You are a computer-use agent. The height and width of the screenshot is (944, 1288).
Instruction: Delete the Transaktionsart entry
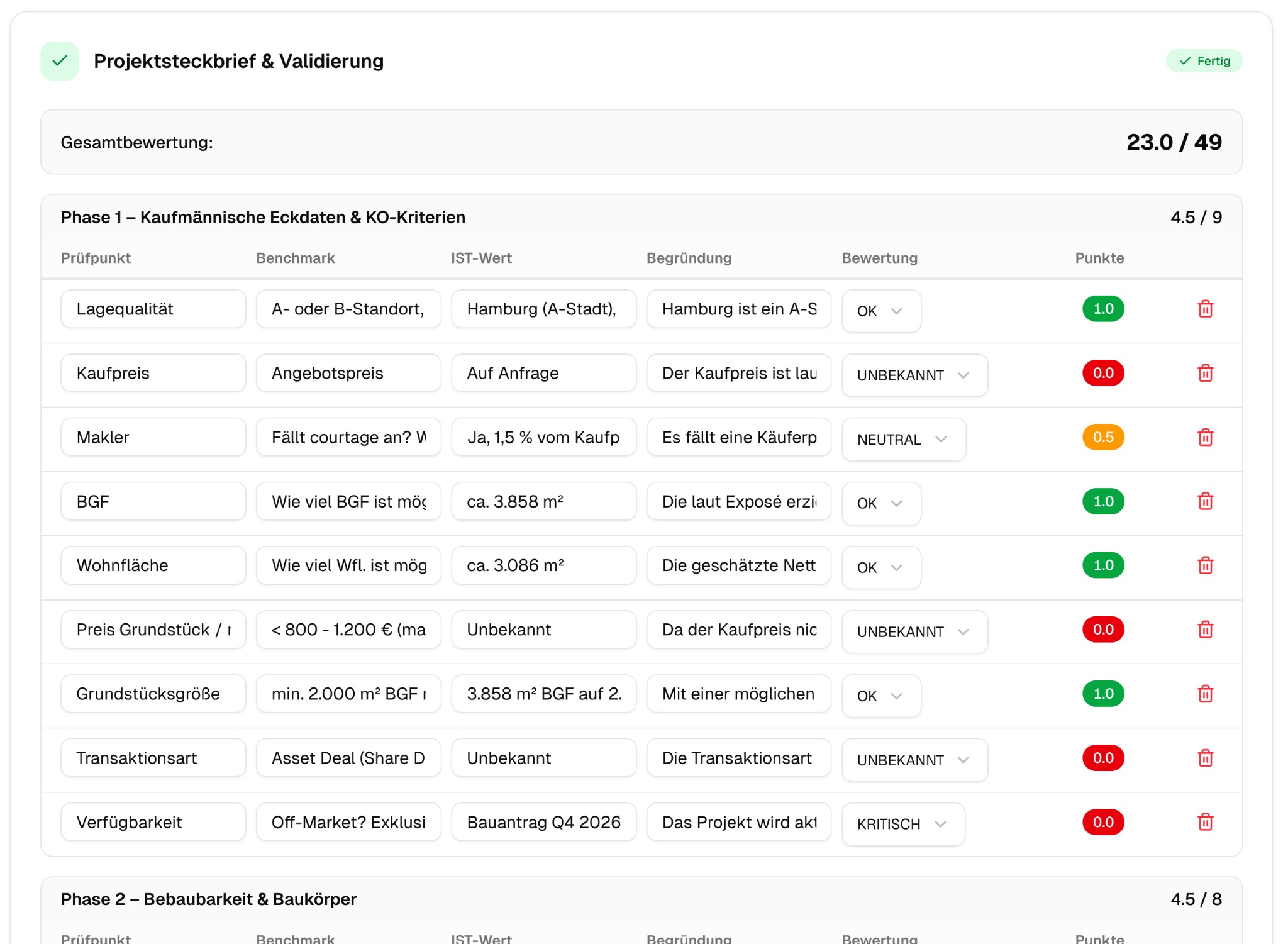1205,758
